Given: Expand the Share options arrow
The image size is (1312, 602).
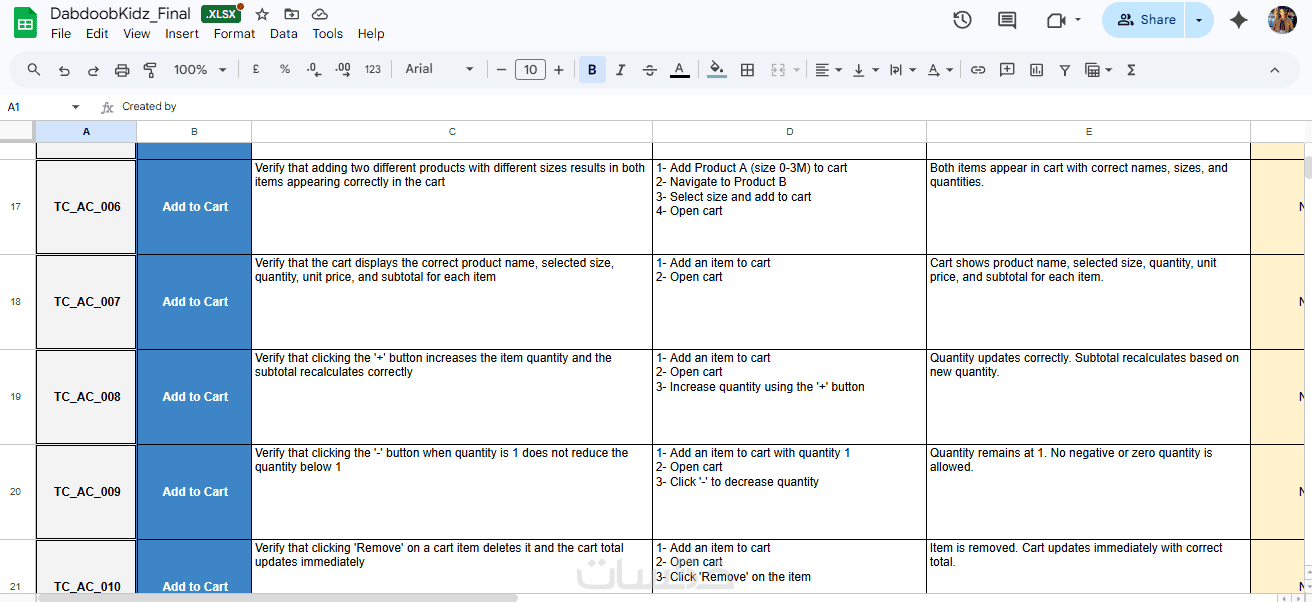Looking at the screenshot, I should coord(1199,20).
